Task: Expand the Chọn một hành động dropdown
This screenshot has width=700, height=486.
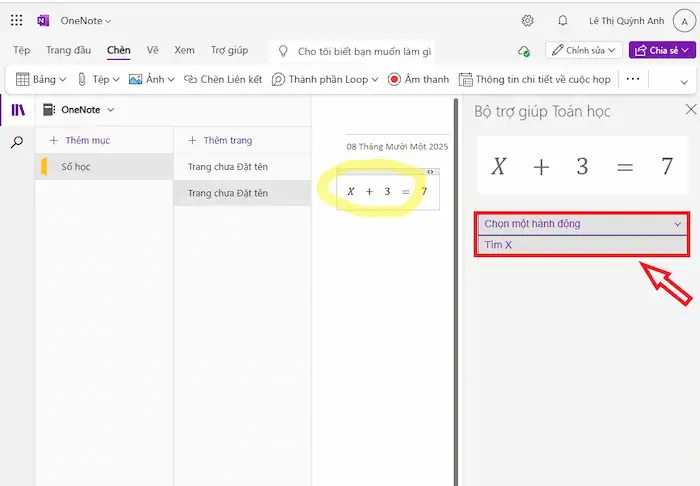Action: tap(581, 224)
